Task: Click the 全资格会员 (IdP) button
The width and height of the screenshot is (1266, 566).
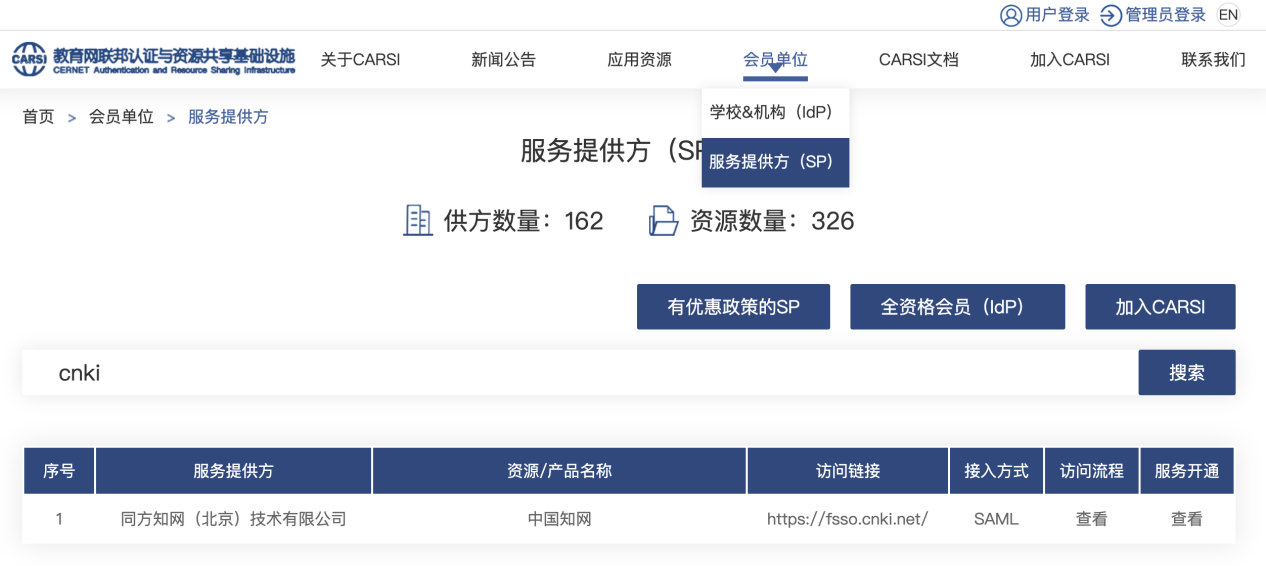Action: (957, 307)
